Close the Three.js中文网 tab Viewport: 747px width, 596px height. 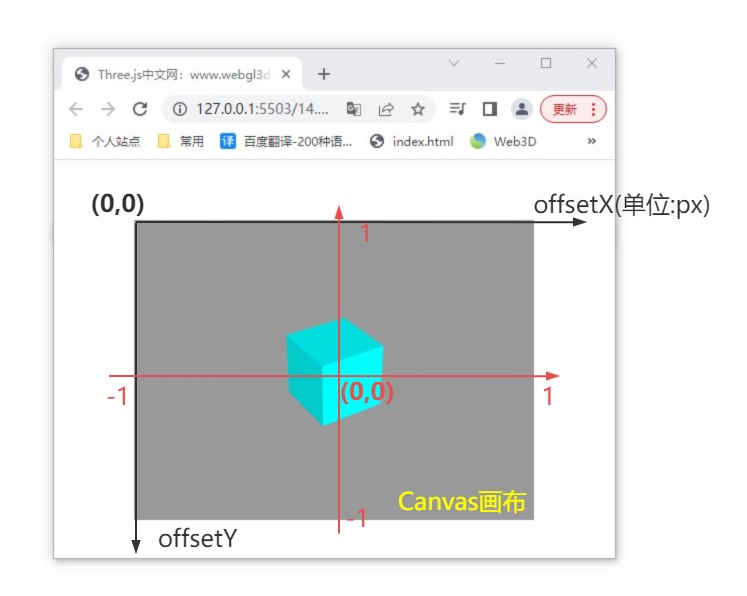point(286,74)
